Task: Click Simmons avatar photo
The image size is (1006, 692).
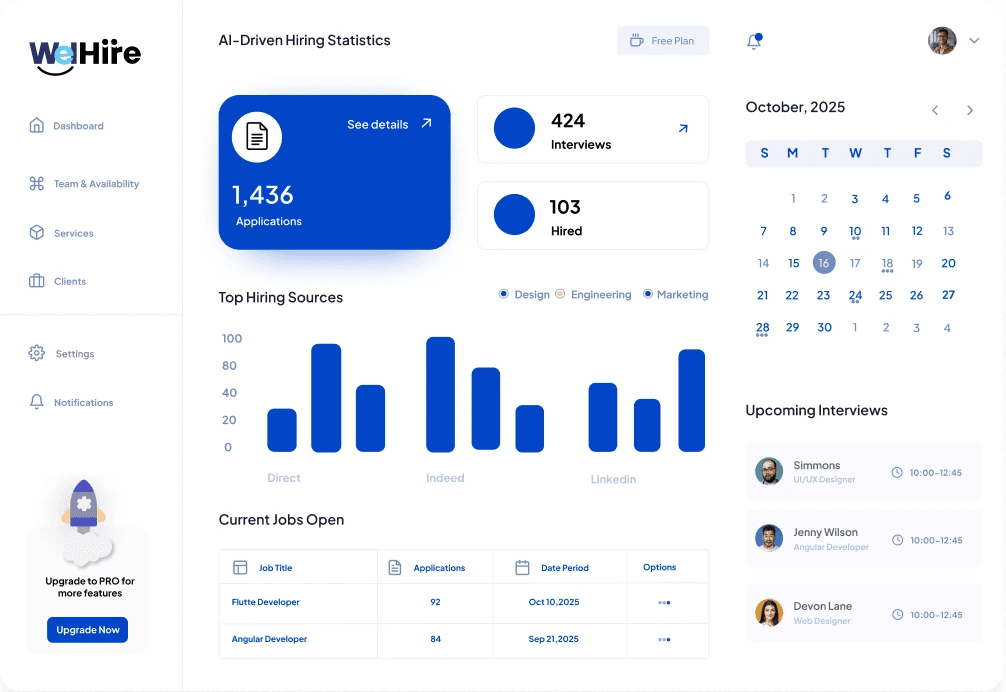Action: coord(769,471)
